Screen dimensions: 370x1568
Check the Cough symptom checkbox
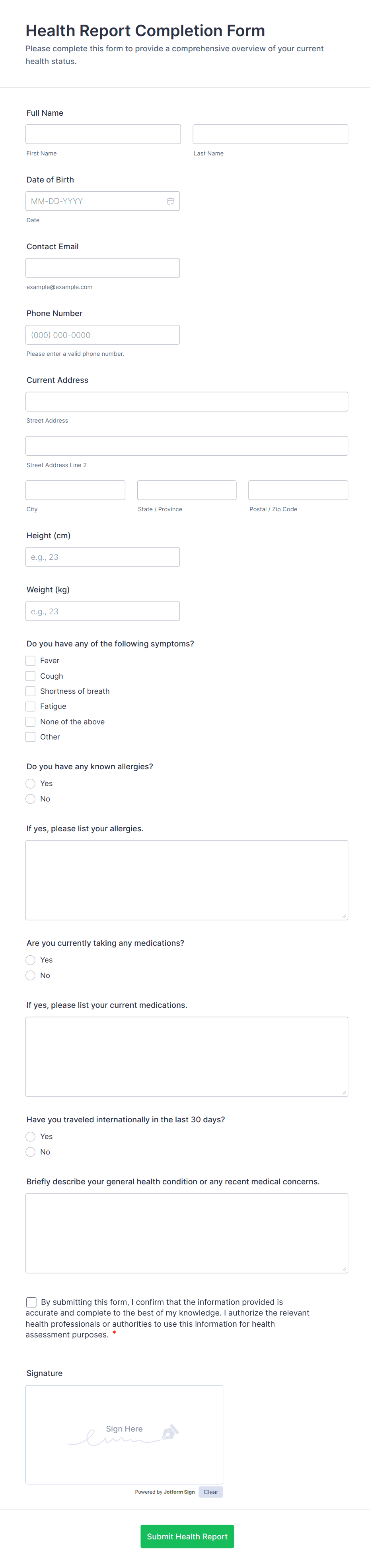point(31,675)
